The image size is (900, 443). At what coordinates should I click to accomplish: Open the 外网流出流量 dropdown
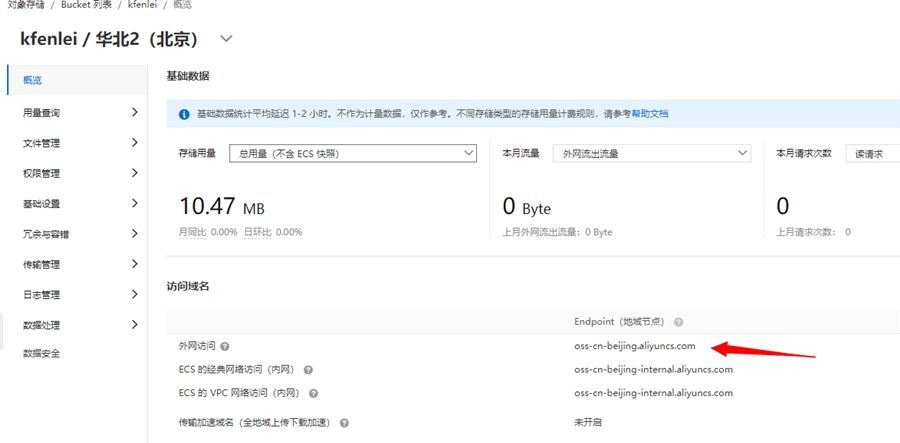tap(653, 153)
